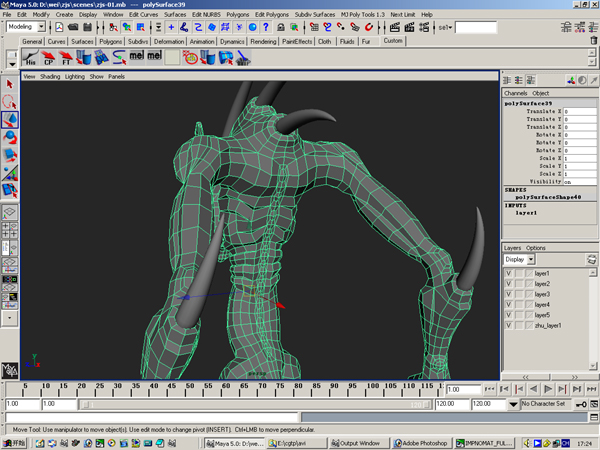Viewport: 600px width, 450px height.
Task: Toggle visibility V box for layer4
Action: point(509,305)
